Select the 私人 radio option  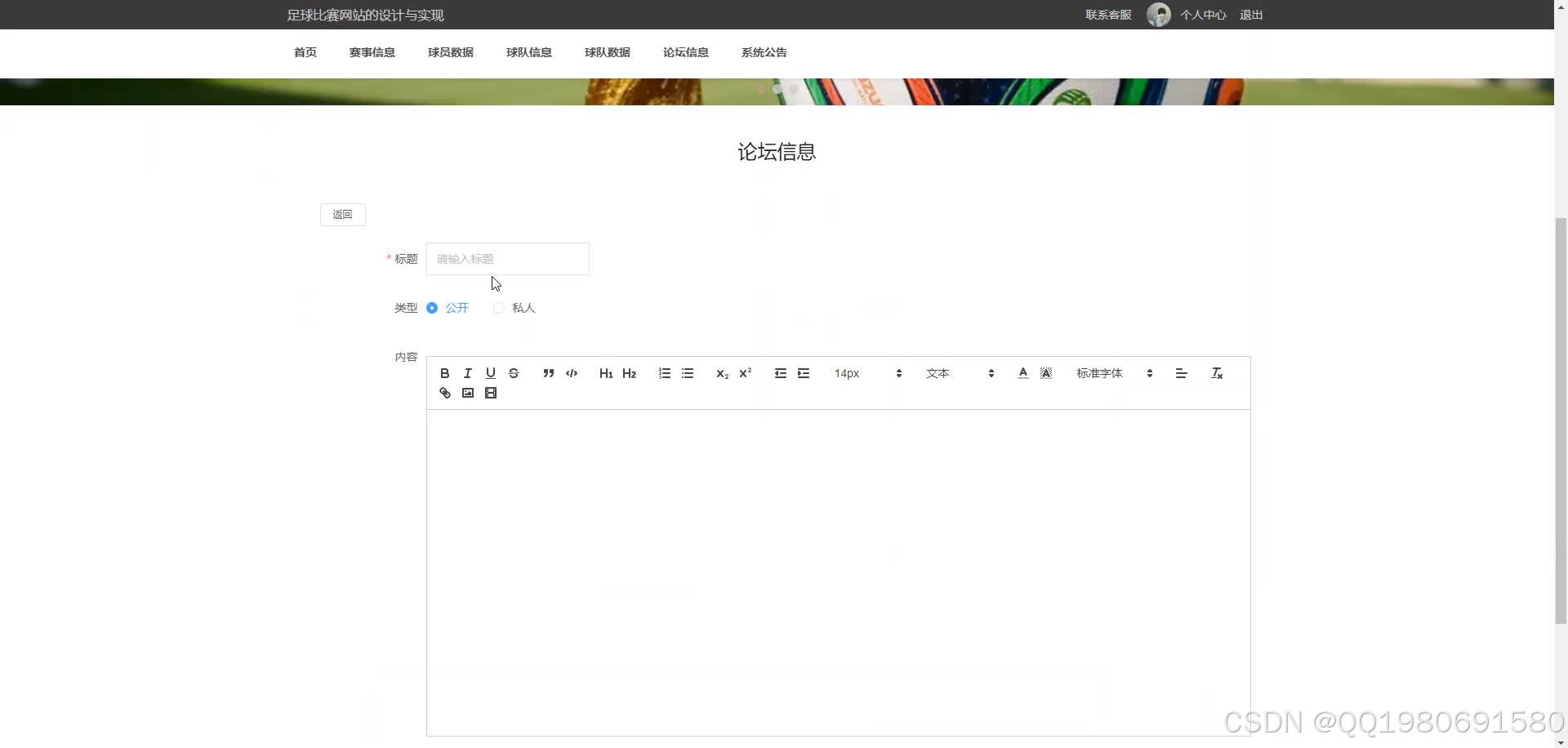tap(499, 308)
